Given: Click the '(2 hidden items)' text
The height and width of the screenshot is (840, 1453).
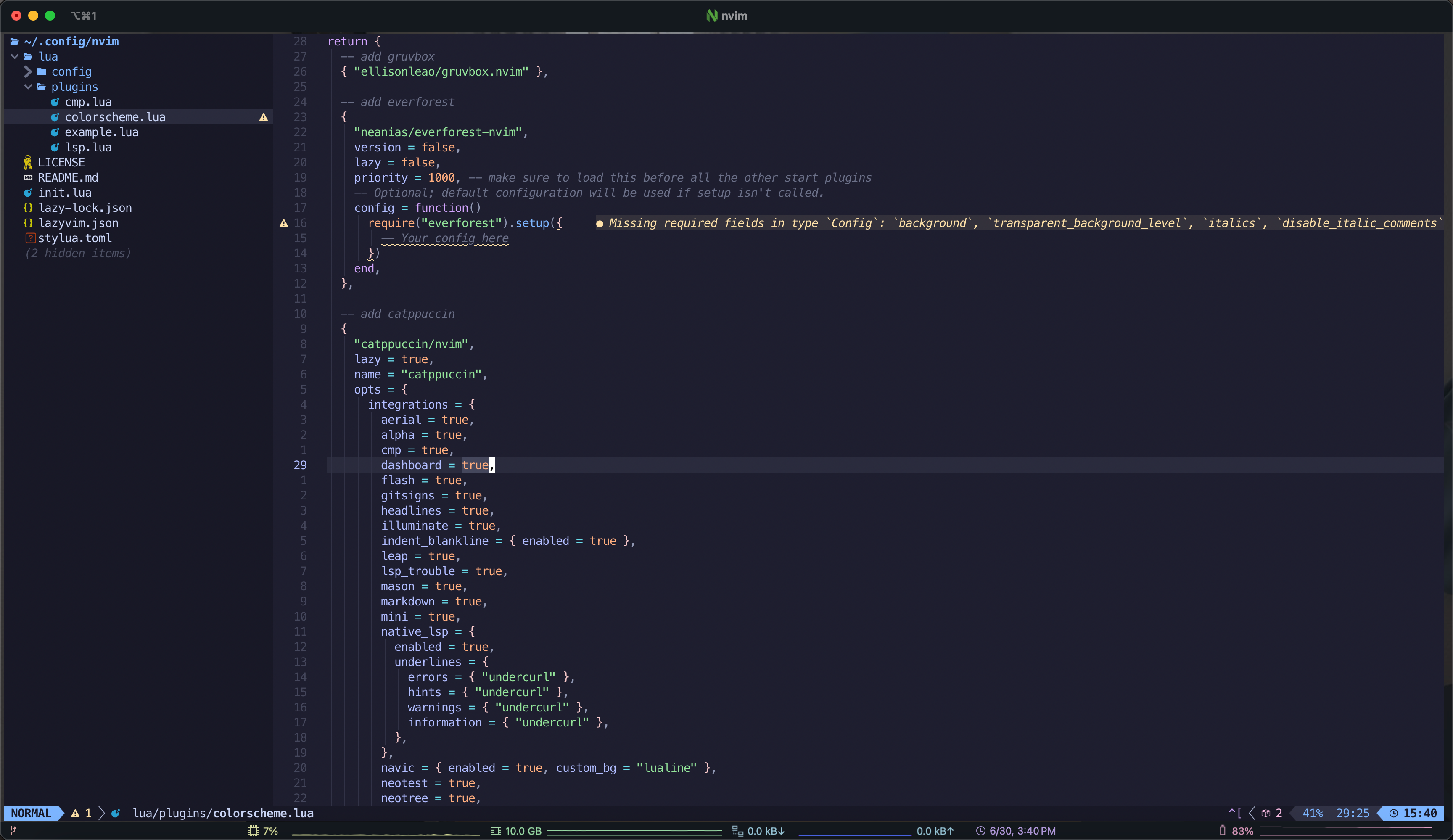Looking at the screenshot, I should click(78, 253).
